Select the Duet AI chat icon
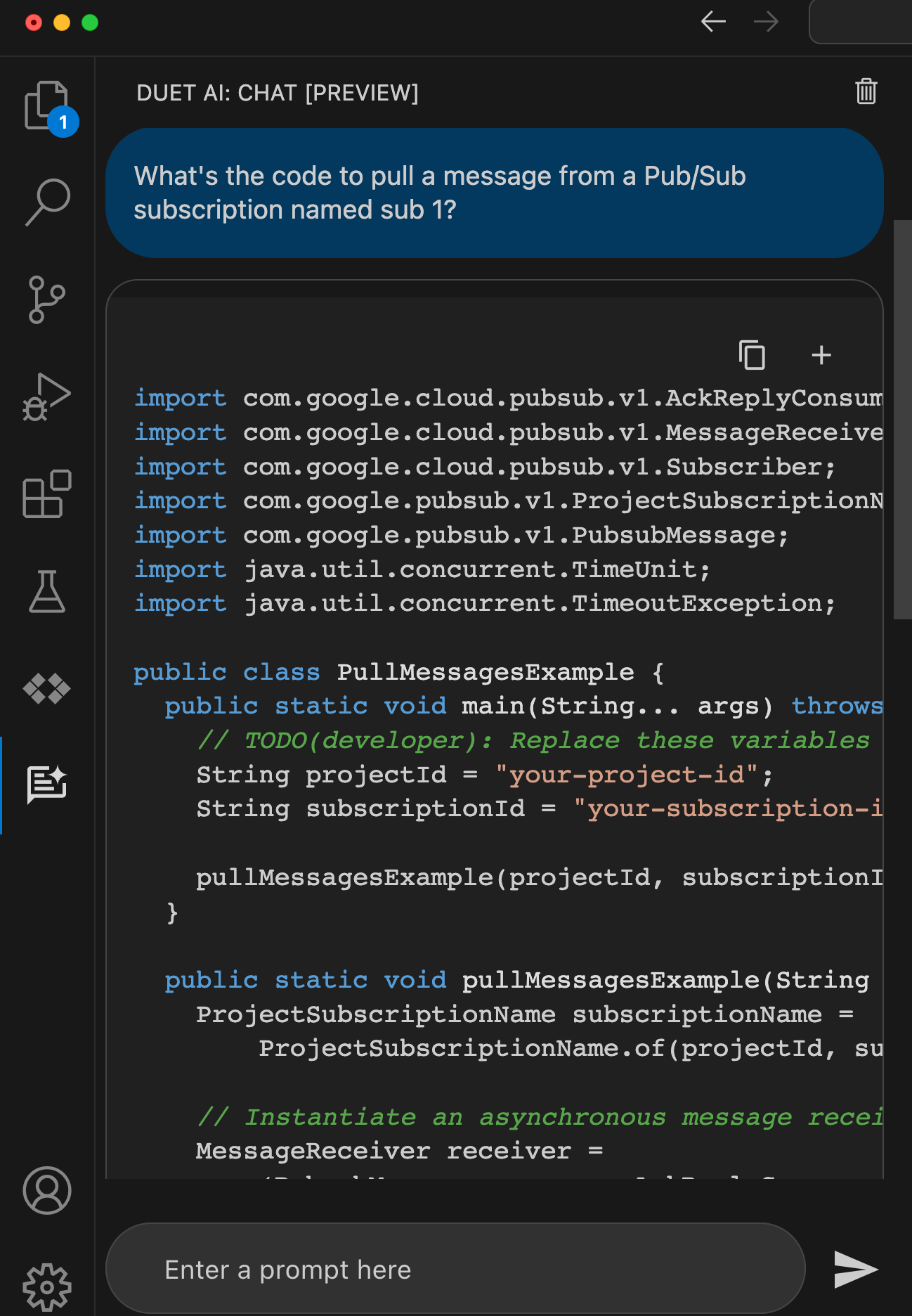 (x=47, y=785)
